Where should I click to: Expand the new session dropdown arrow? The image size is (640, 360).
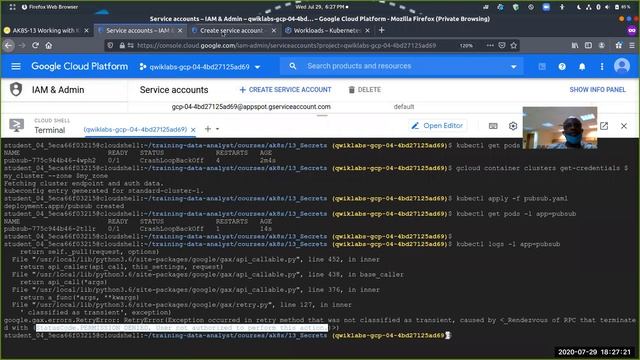218,129
